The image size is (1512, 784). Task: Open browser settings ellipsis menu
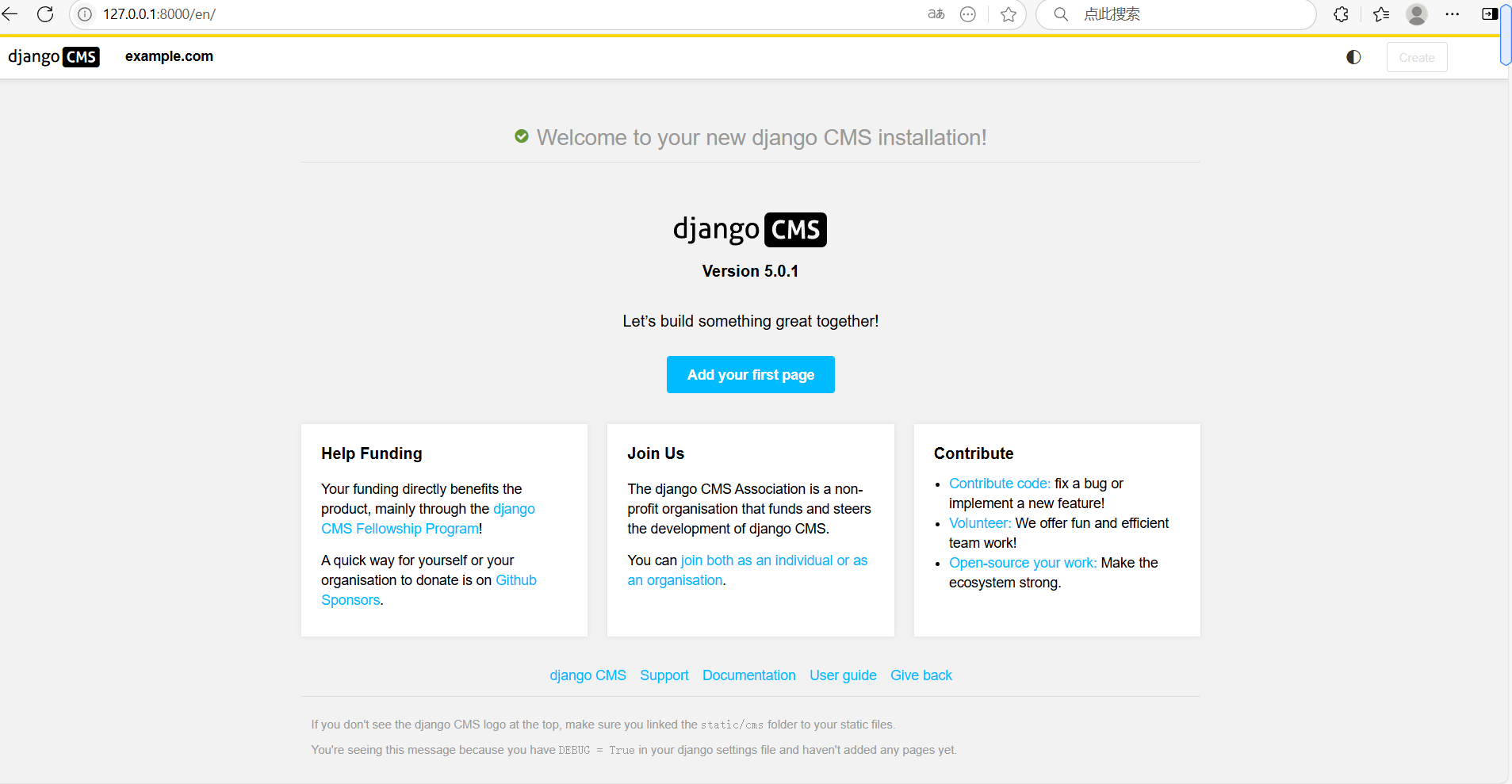[1453, 14]
